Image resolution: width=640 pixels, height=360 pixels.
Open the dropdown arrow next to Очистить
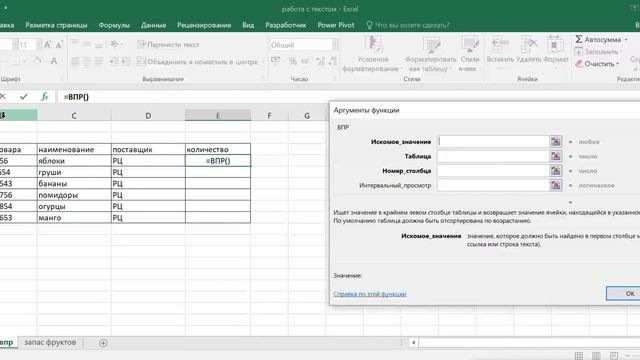tap(618, 64)
